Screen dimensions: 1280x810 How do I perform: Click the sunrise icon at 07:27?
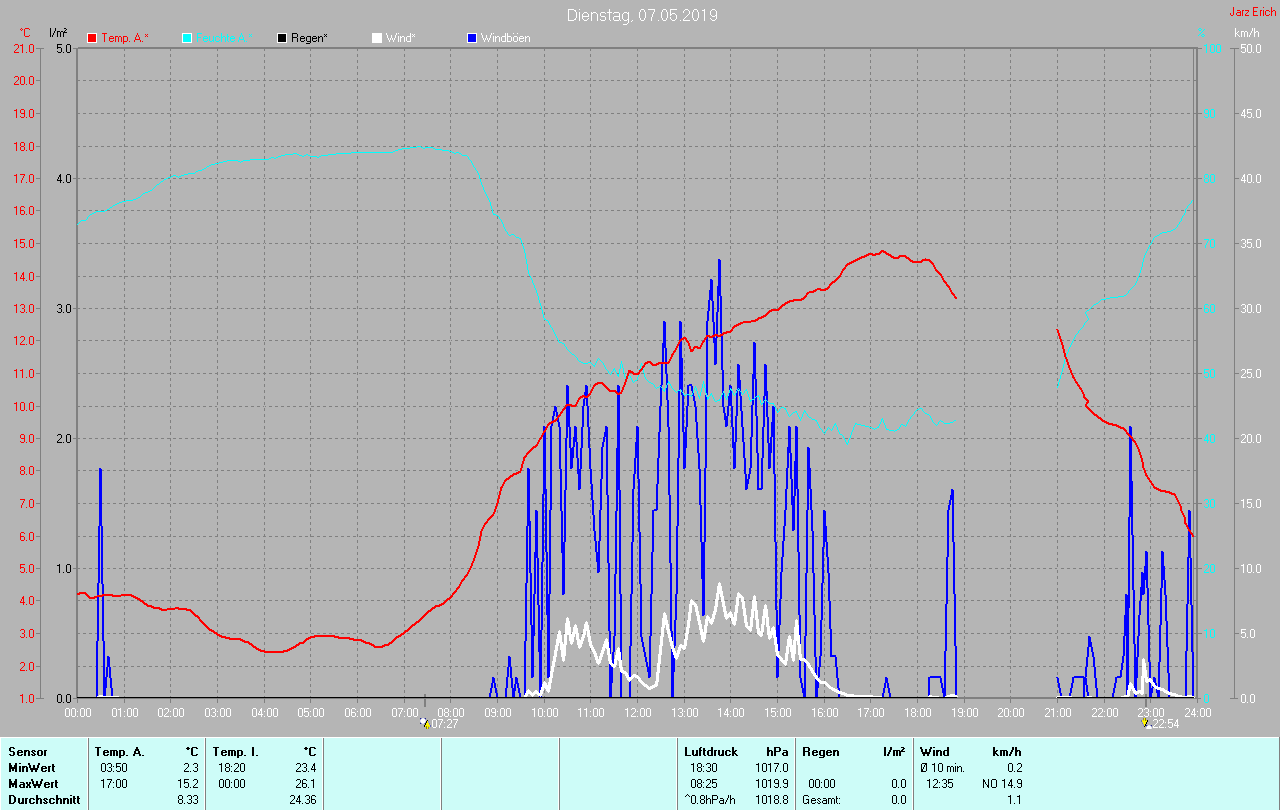pos(425,723)
